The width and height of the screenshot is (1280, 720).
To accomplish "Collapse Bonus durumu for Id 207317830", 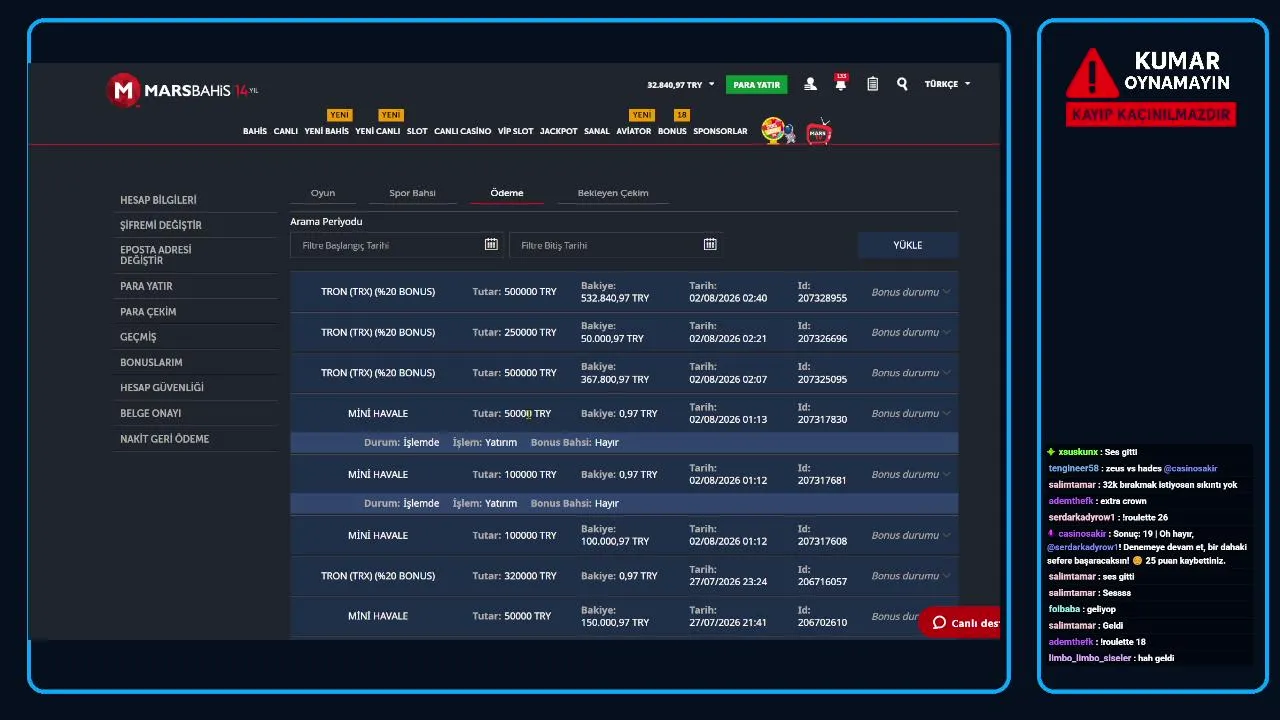I will [x=910, y=414].
